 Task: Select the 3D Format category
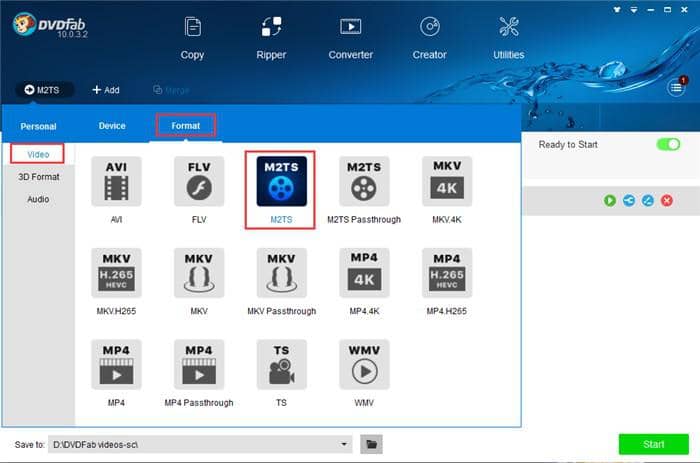pyautogui.click(x=38, y=177)
